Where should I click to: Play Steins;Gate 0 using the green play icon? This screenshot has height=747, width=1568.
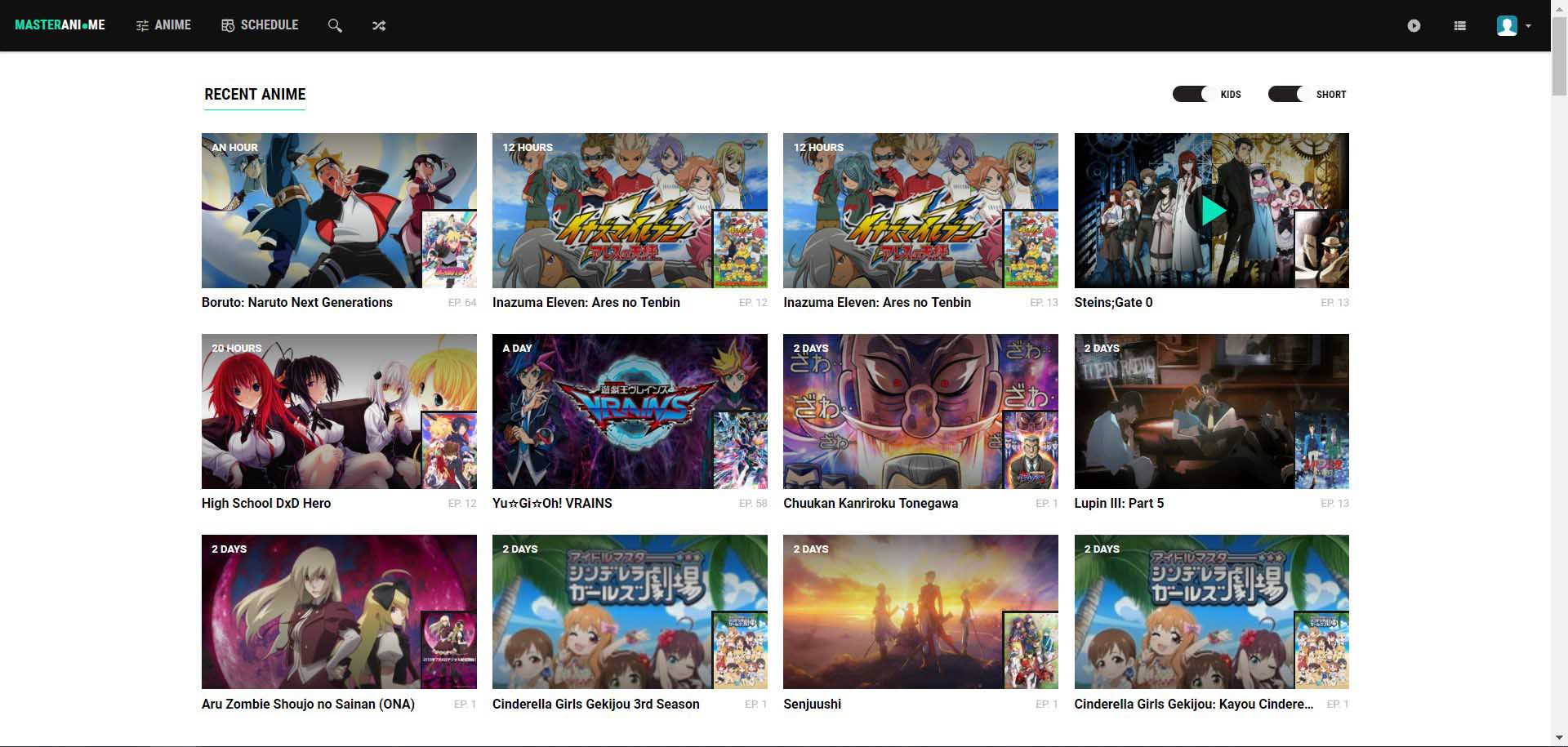[x=1214, y=211]
